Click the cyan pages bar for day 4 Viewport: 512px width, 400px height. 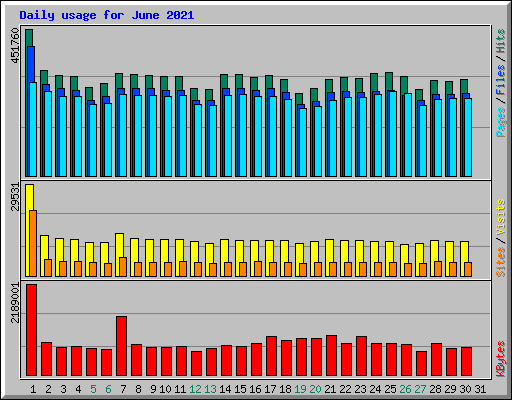tap(78, 136)
